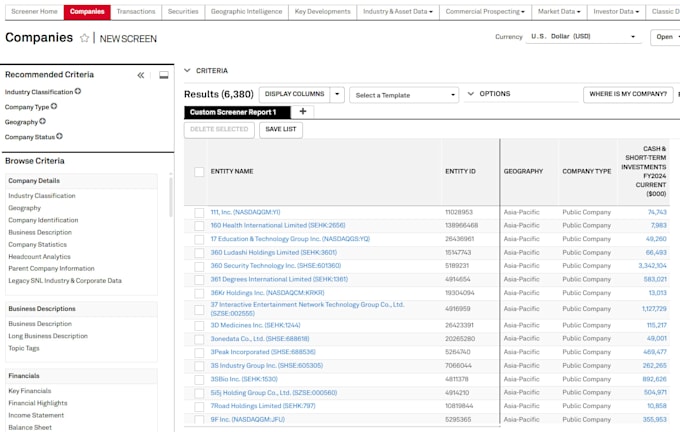Check the 36Kr Holdings Inc. row checkbox
680x432 pixels.
click(x=199, y=293)
